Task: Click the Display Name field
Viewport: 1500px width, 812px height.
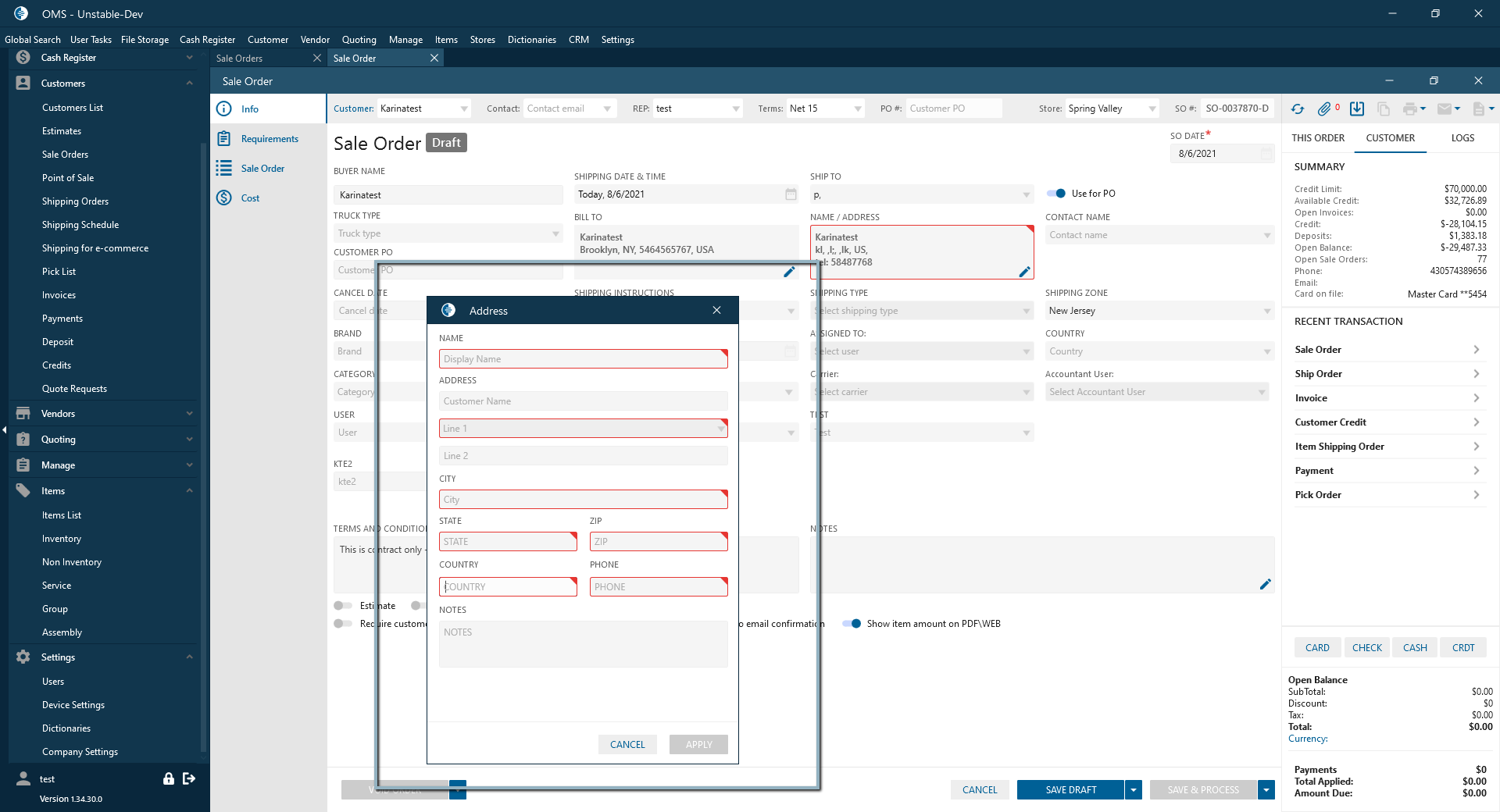Action: (584, 359)
